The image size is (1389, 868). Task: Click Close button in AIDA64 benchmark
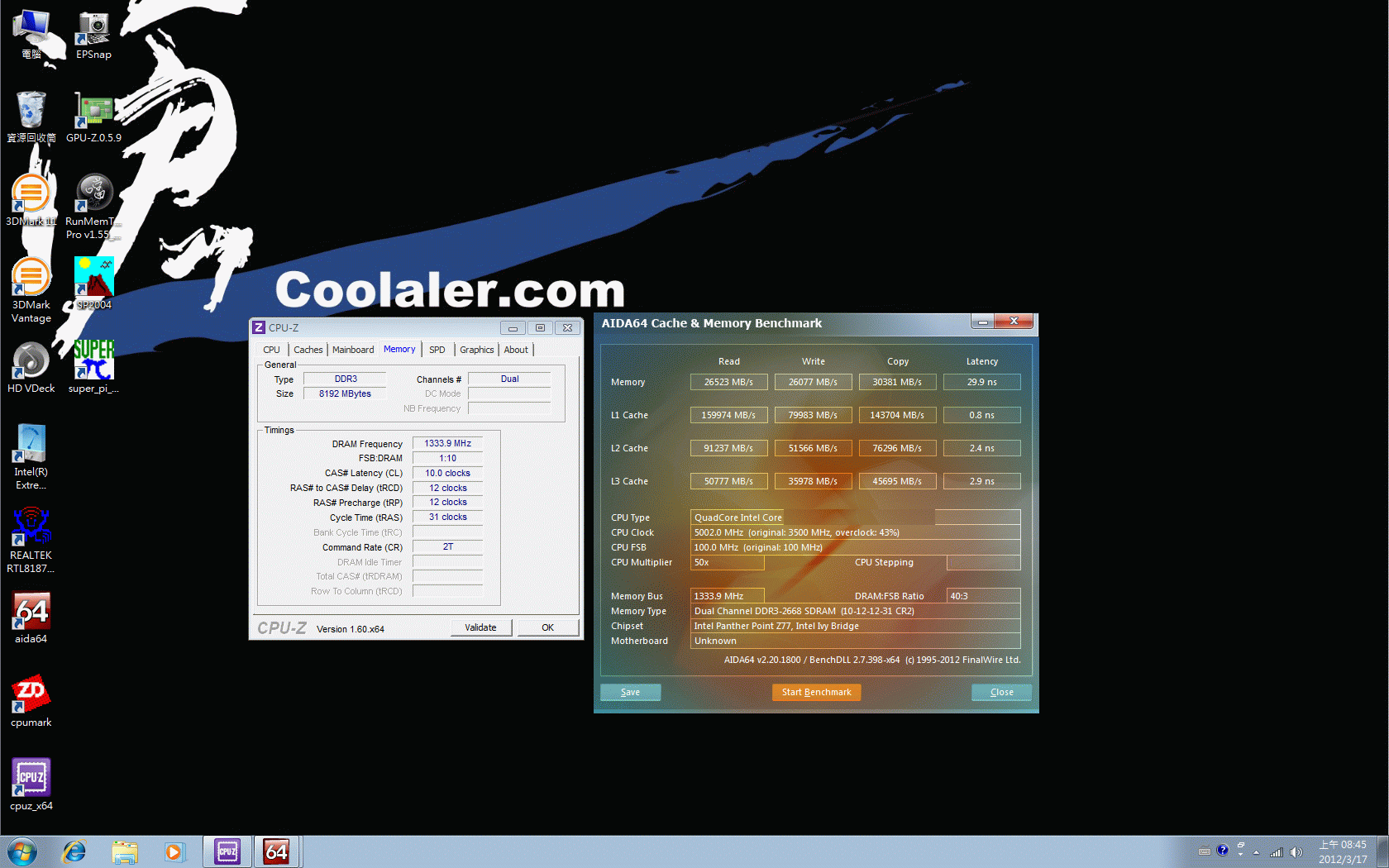[1001, 692]
